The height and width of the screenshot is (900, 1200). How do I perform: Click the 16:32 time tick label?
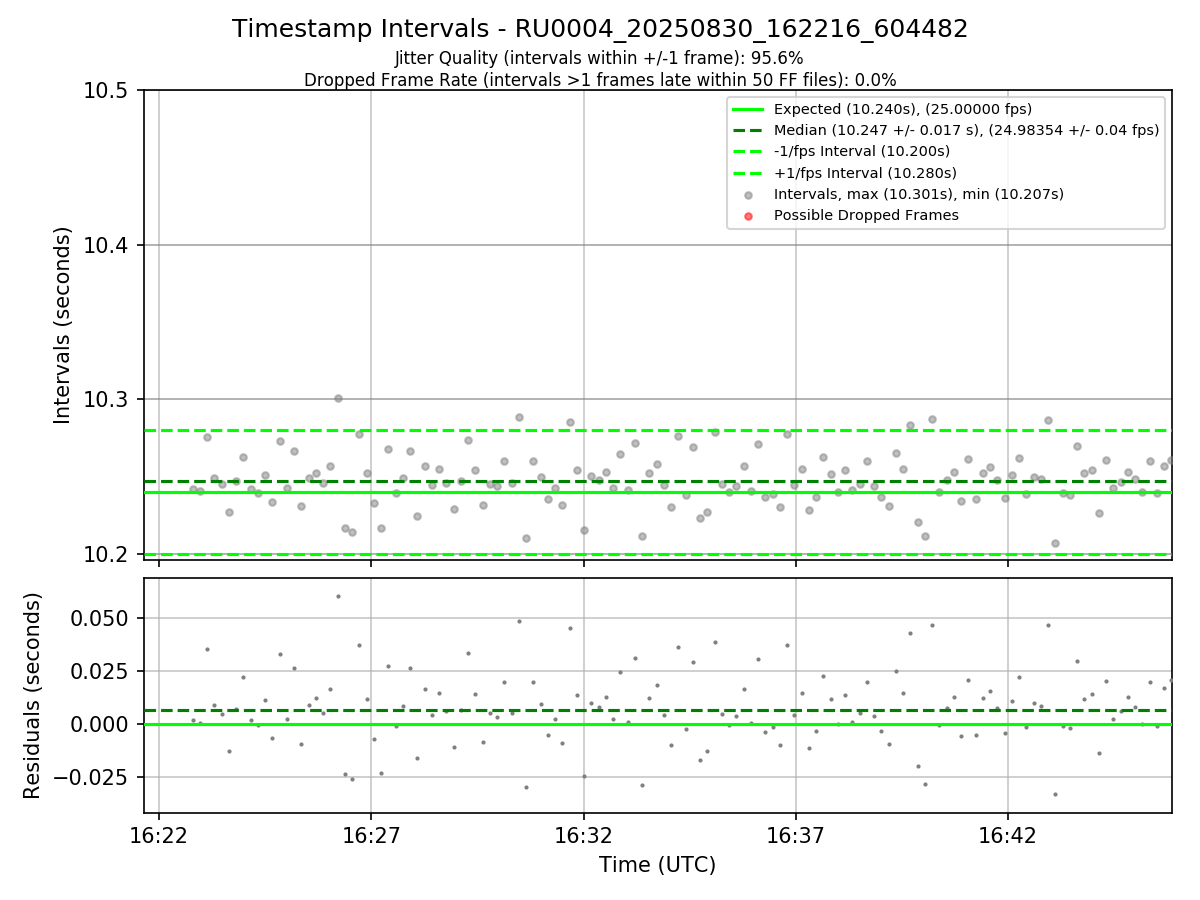[x=583, y=836]
